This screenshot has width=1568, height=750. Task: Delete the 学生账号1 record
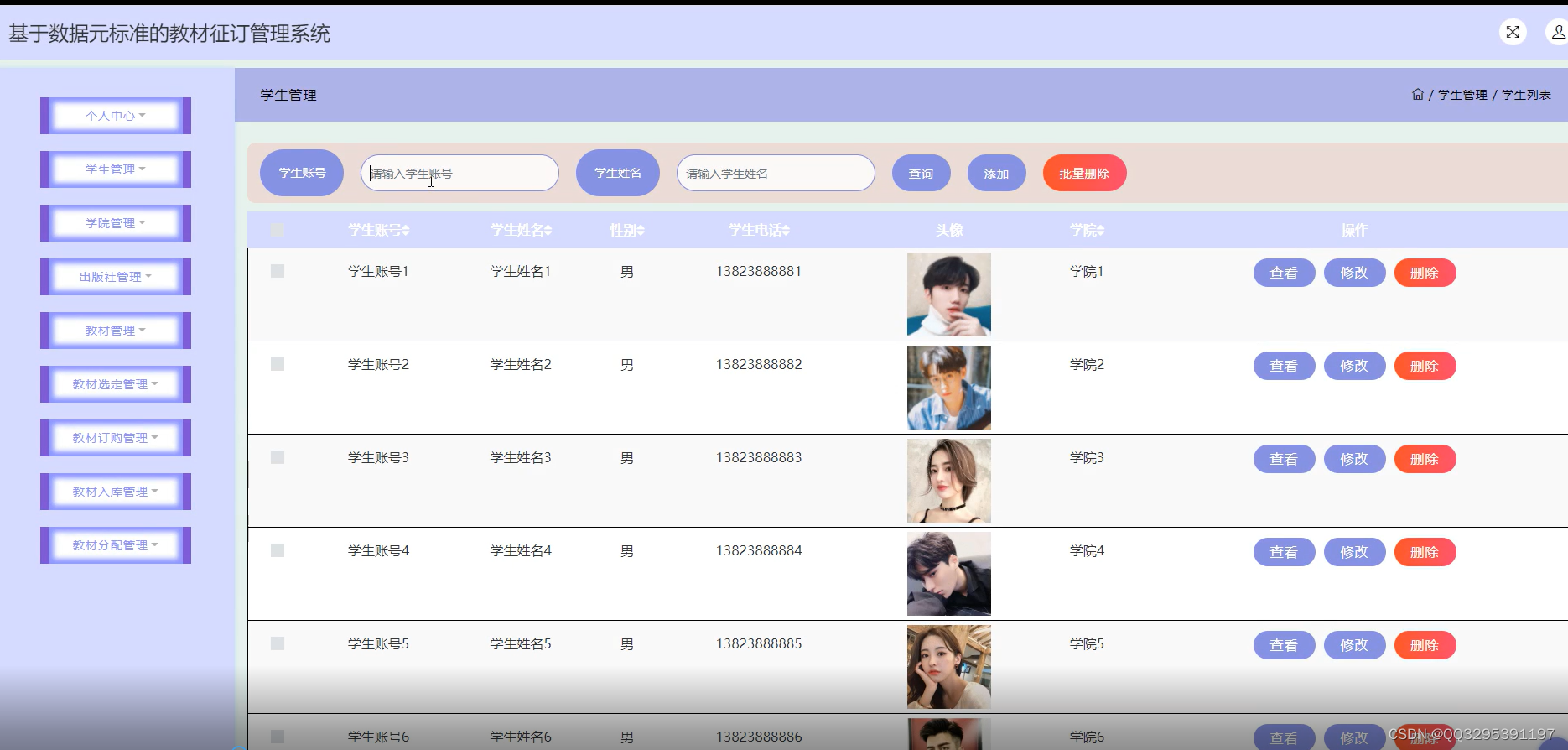[x=1425, y=273]
